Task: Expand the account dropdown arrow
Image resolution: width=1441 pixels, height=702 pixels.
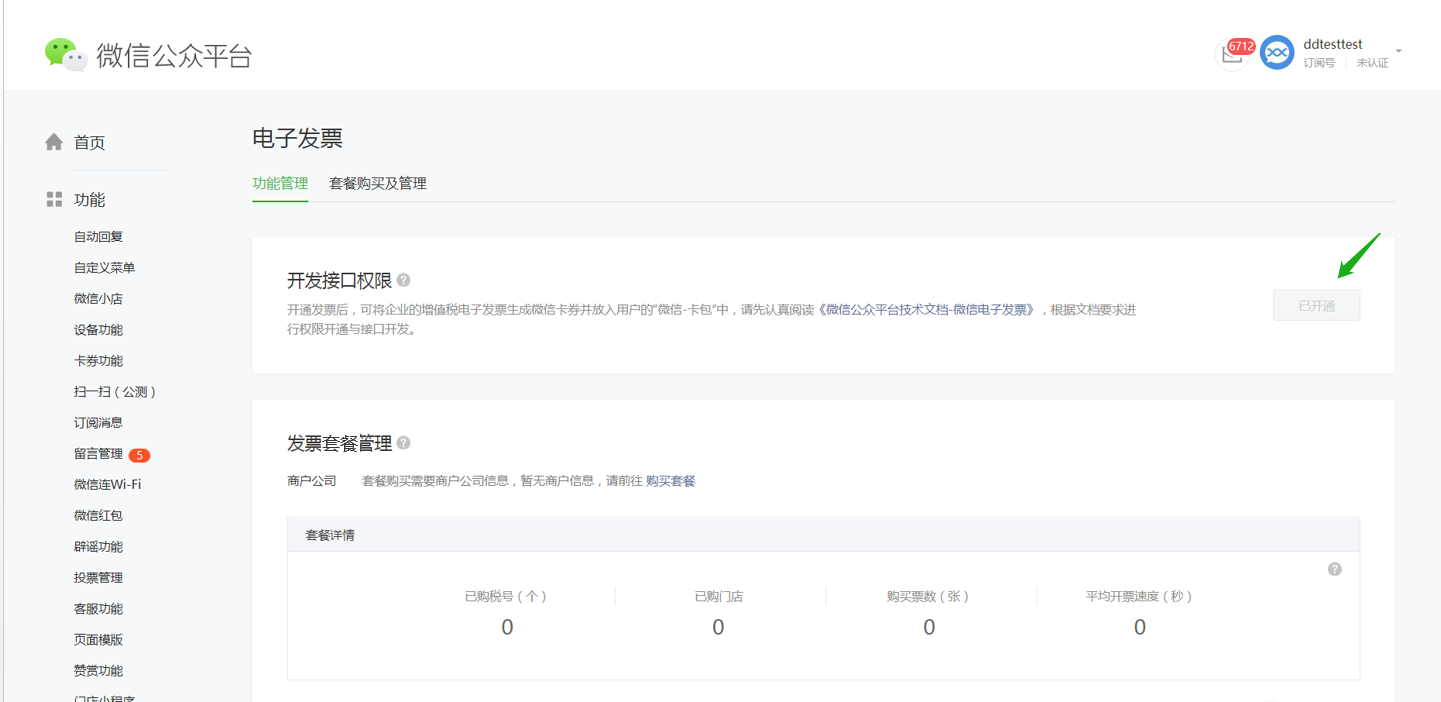Action: point(1398,50)
